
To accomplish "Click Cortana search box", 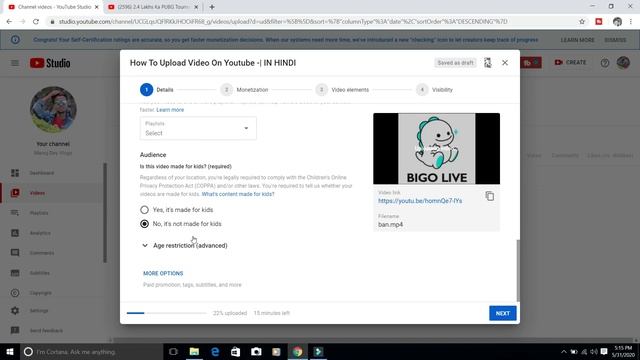I will tap(91, 351).
